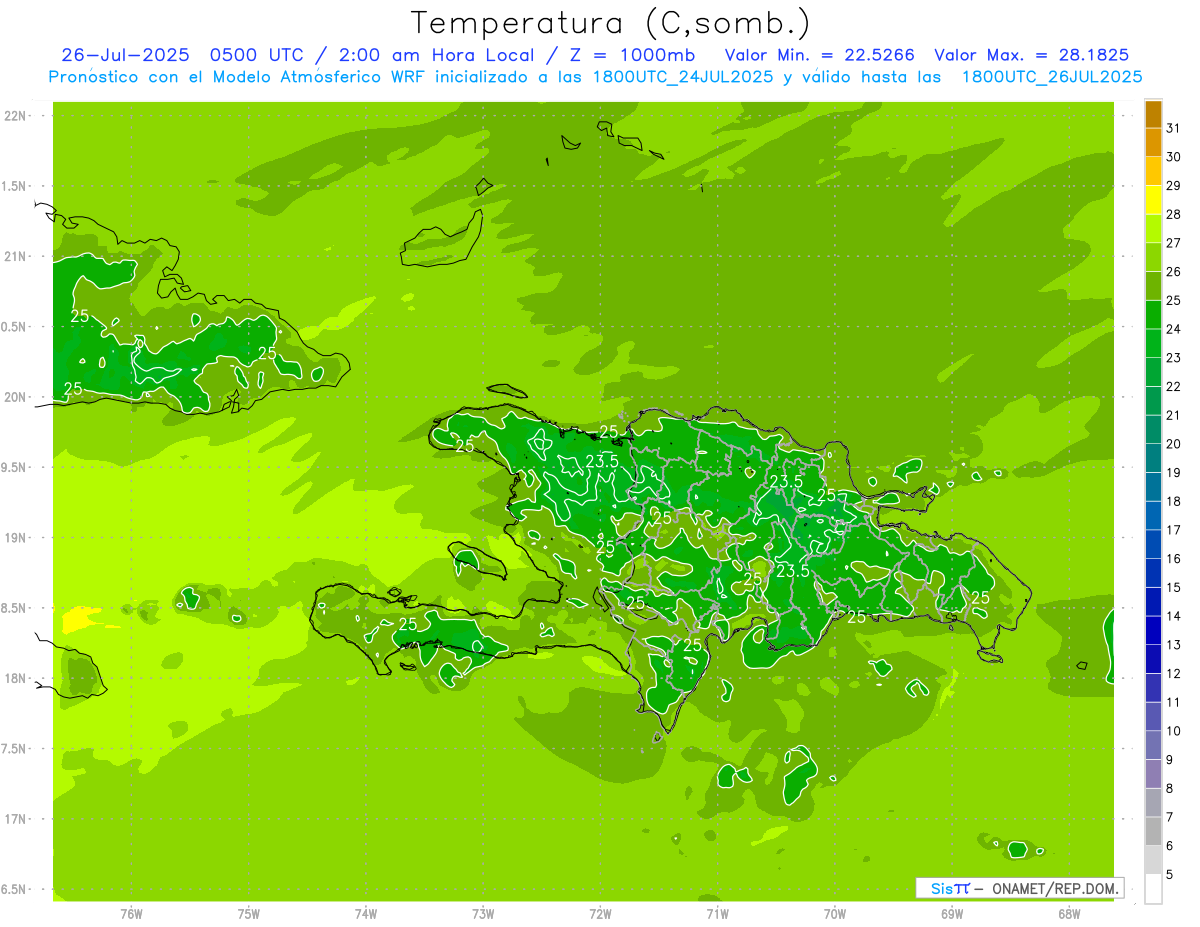The width and height of the screenshot is (1200, 927).
Task: Click the "17N" latitude axis label
Action: [16, 819]
